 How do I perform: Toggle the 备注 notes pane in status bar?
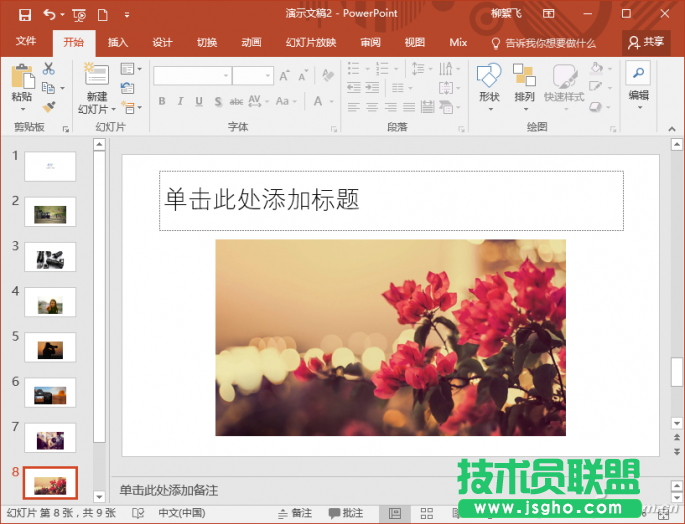(x=294, y=513)
